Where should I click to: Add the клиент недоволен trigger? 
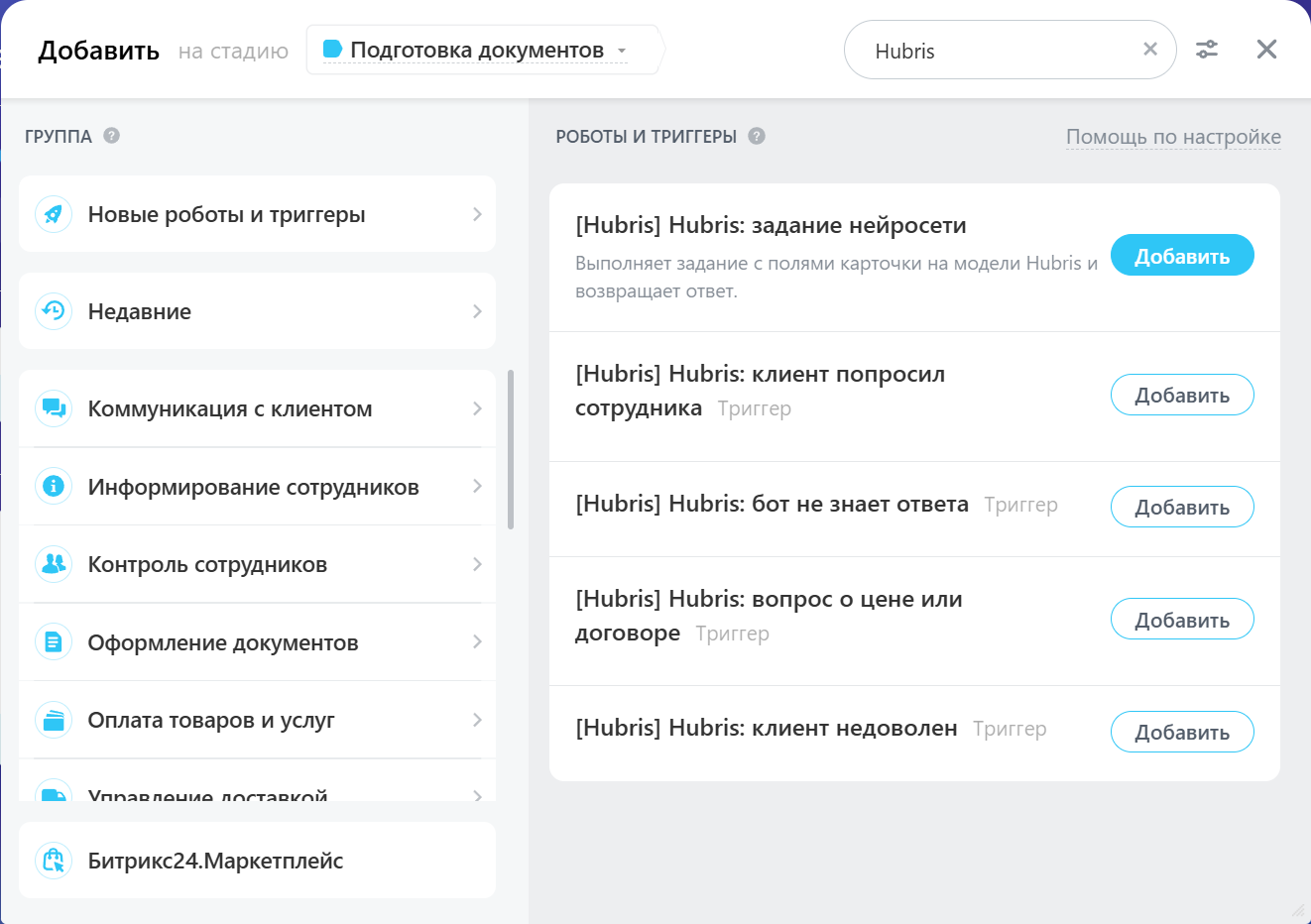point(1182,732)
